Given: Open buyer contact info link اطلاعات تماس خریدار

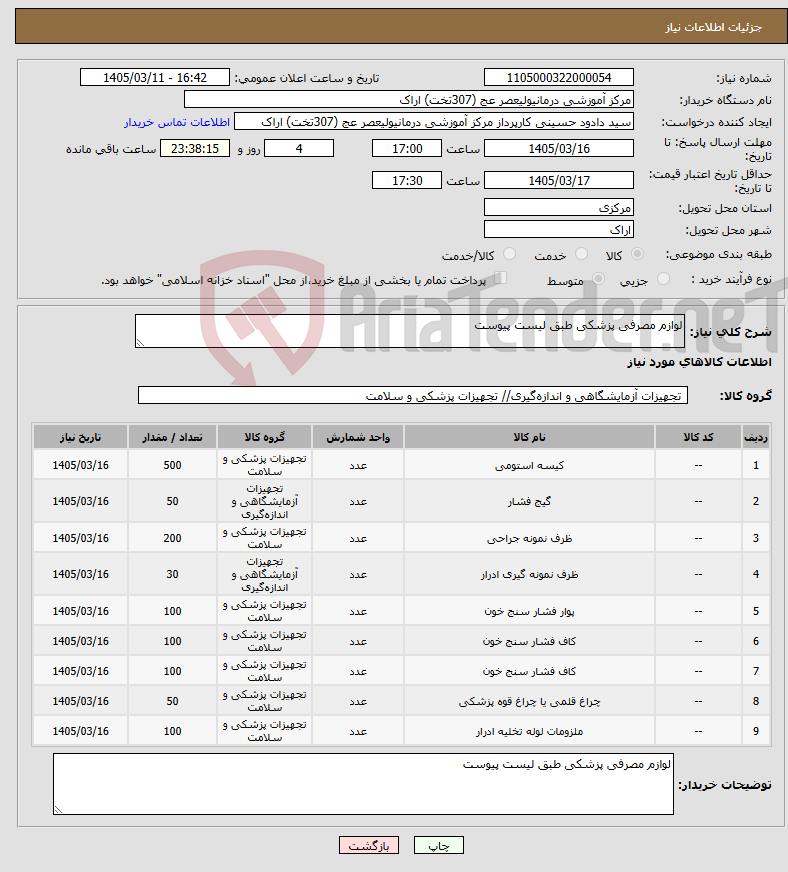Looking at the screenshot, I should [177, 122].
